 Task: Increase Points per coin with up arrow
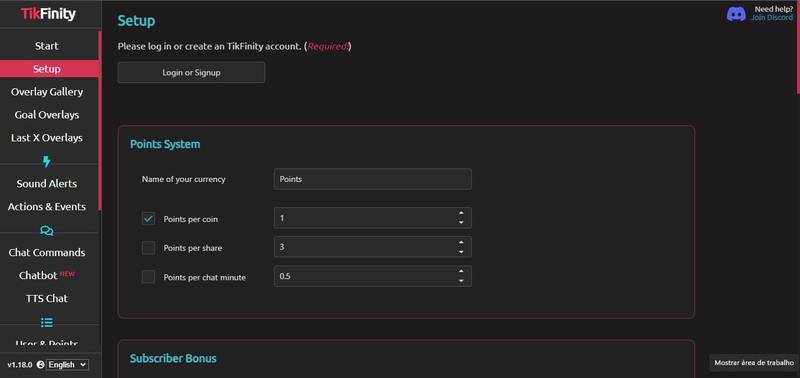click(461, 213)
